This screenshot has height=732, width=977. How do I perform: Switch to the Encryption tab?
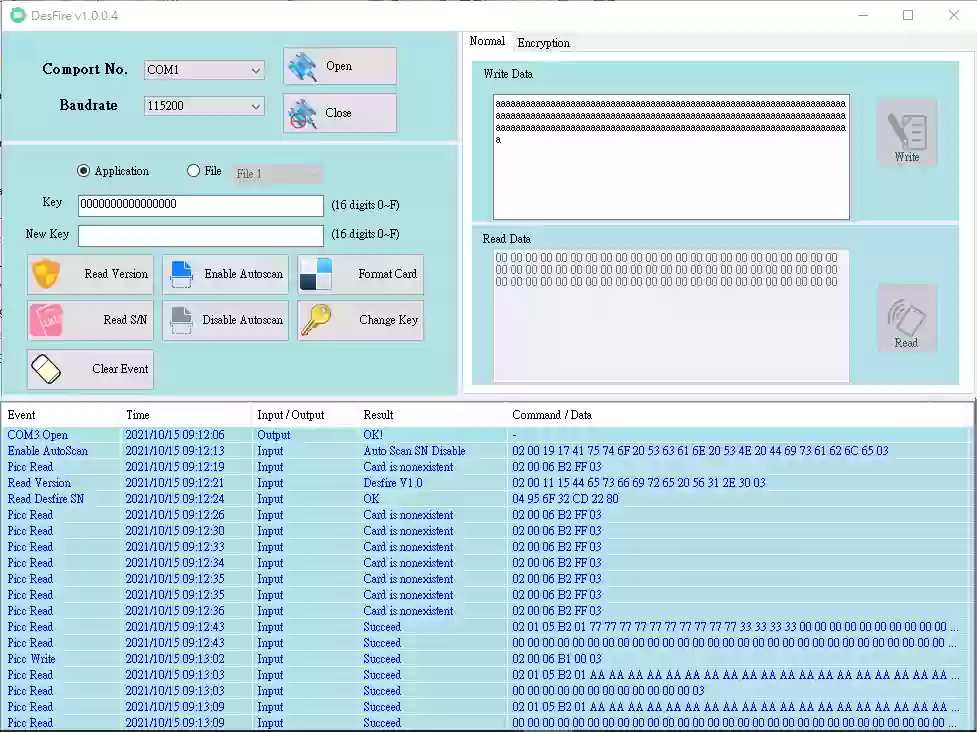[543, 43]
